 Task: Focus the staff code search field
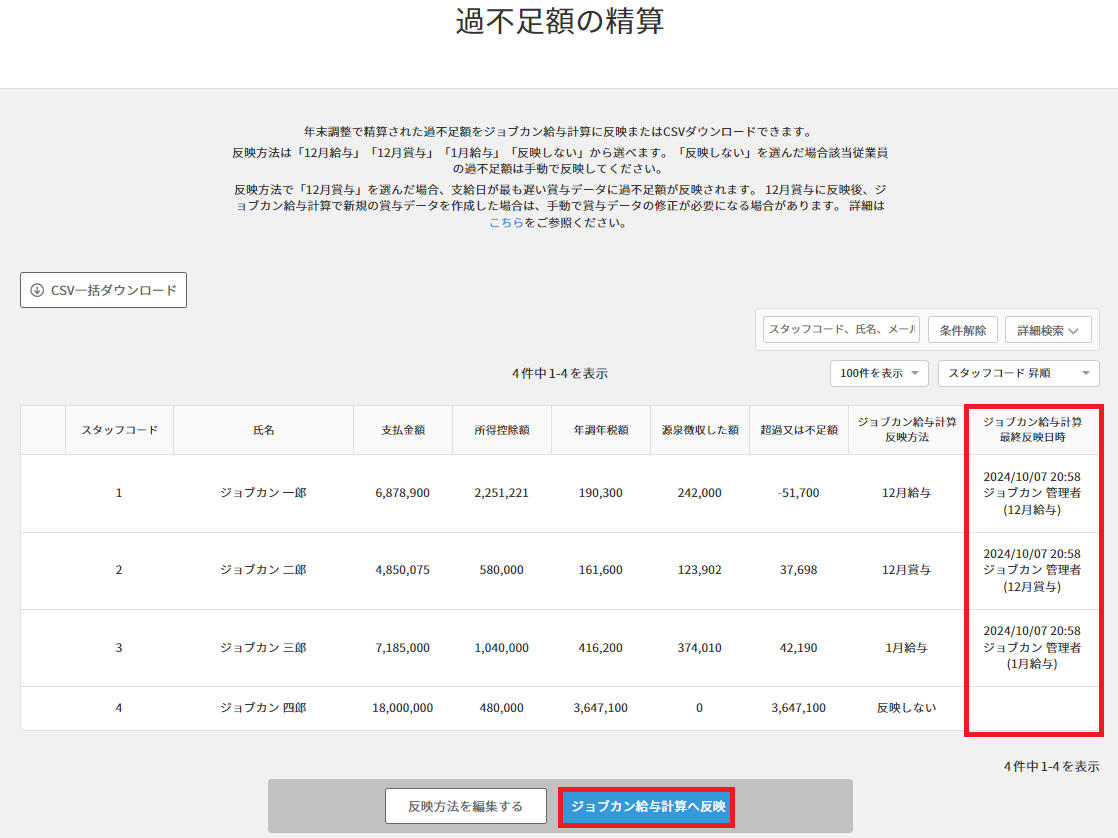pyautogui.click(x=841, y=330)
